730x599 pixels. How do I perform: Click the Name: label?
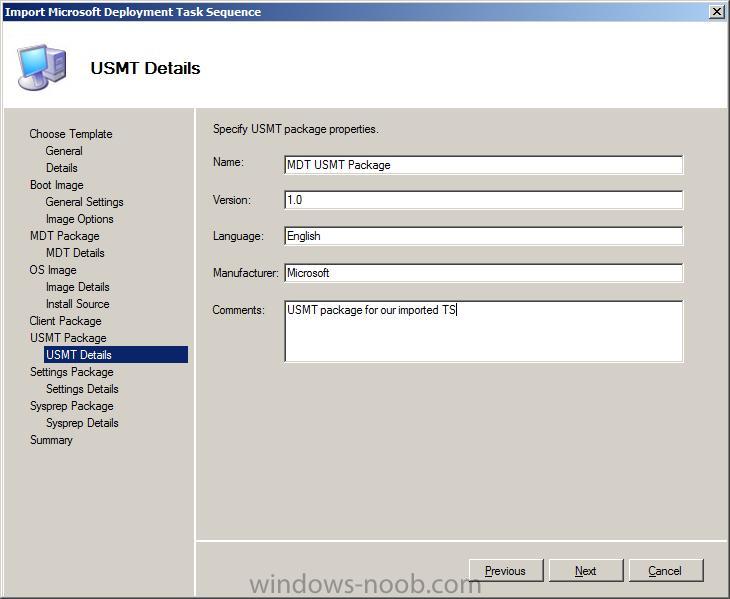click(x=228, y=162)
